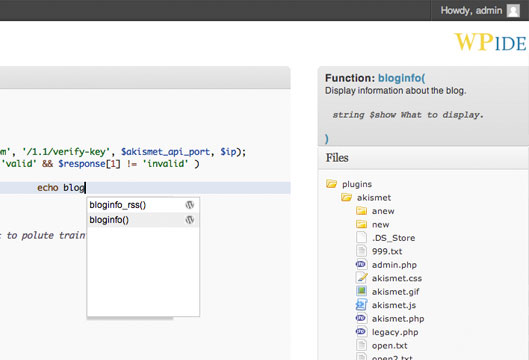This screenshot has width=529, height=360.
Task: Click the WPide logo
Action: 490,42
